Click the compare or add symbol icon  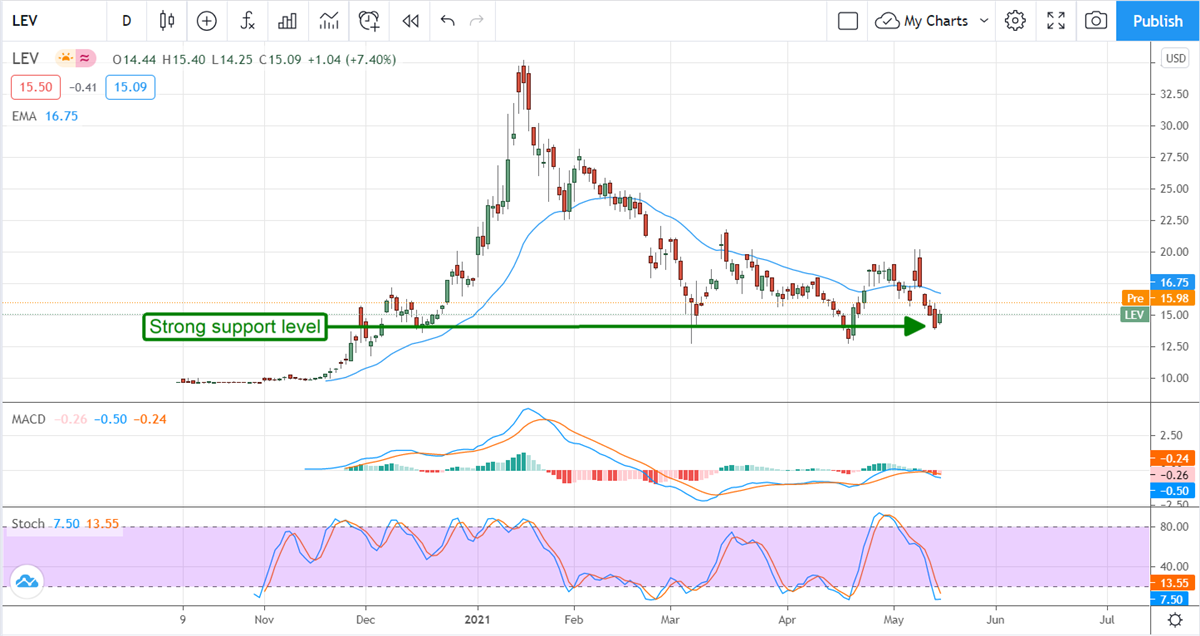206,20
